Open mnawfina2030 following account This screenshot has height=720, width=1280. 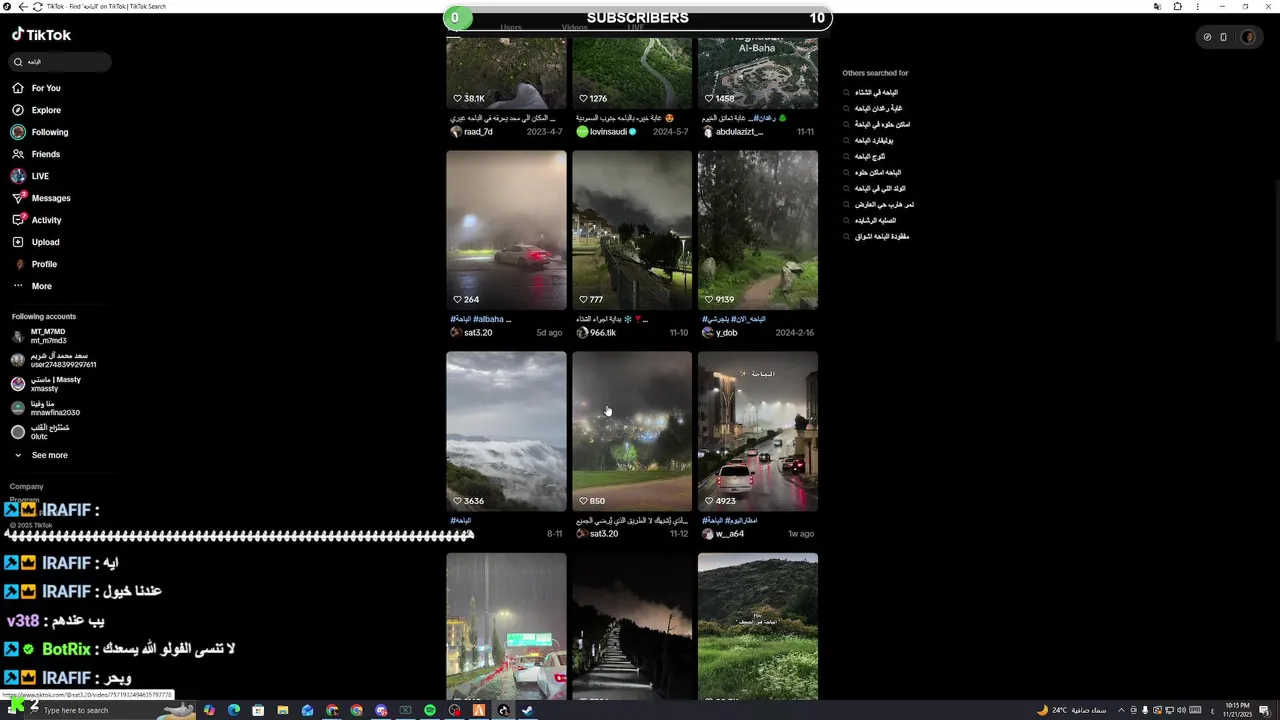click(x=46, y=408)
